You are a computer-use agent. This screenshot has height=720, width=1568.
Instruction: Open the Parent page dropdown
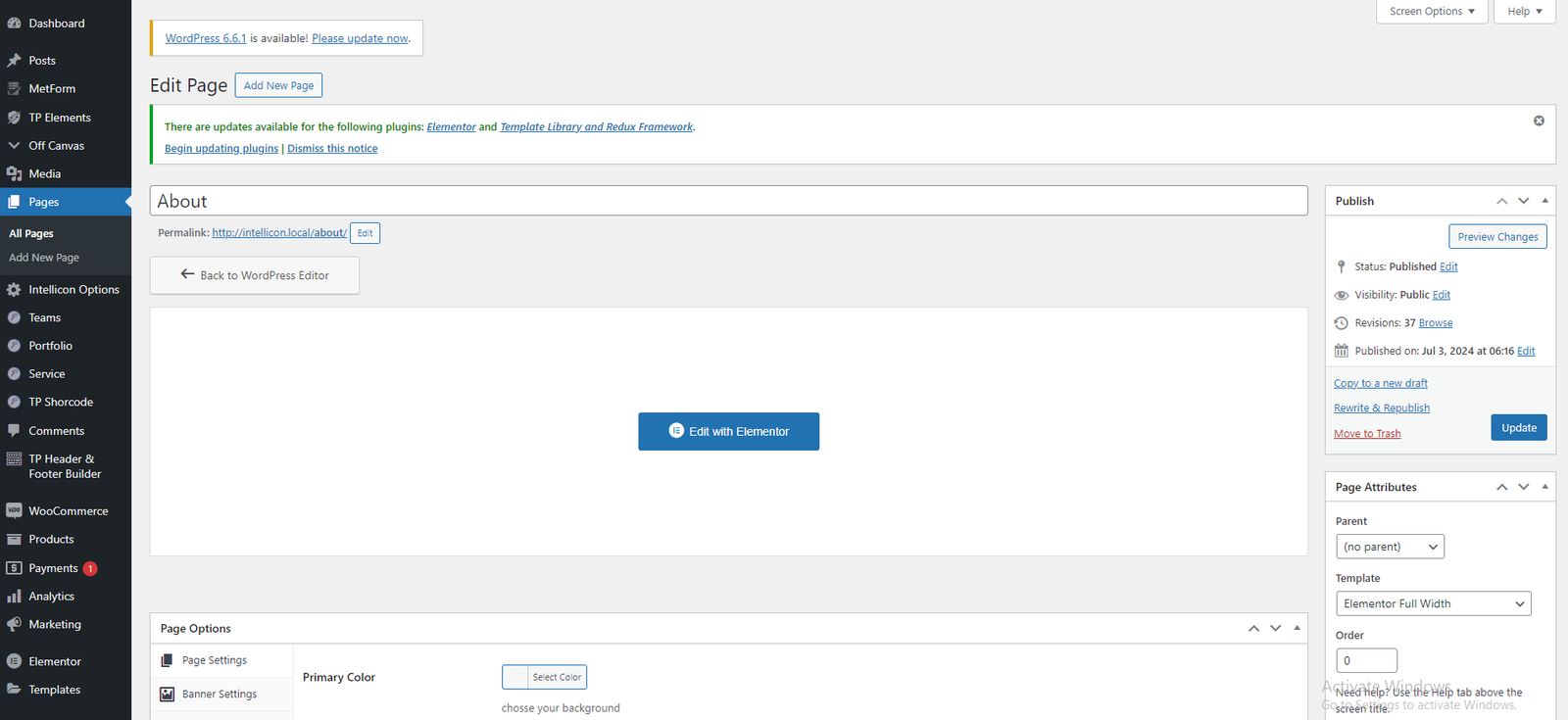pos(1390,547)
